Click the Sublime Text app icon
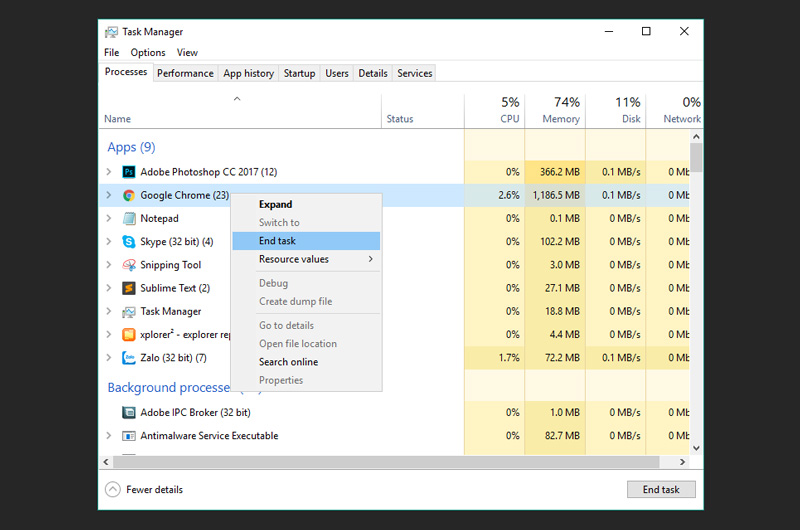This screenshot has width=800, height=530. coord(129,288)
